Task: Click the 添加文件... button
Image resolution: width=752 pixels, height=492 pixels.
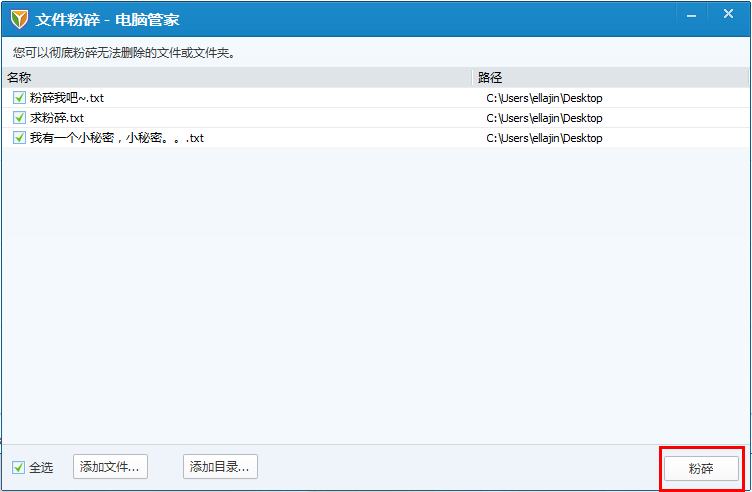Action: (x=110, y=467)
